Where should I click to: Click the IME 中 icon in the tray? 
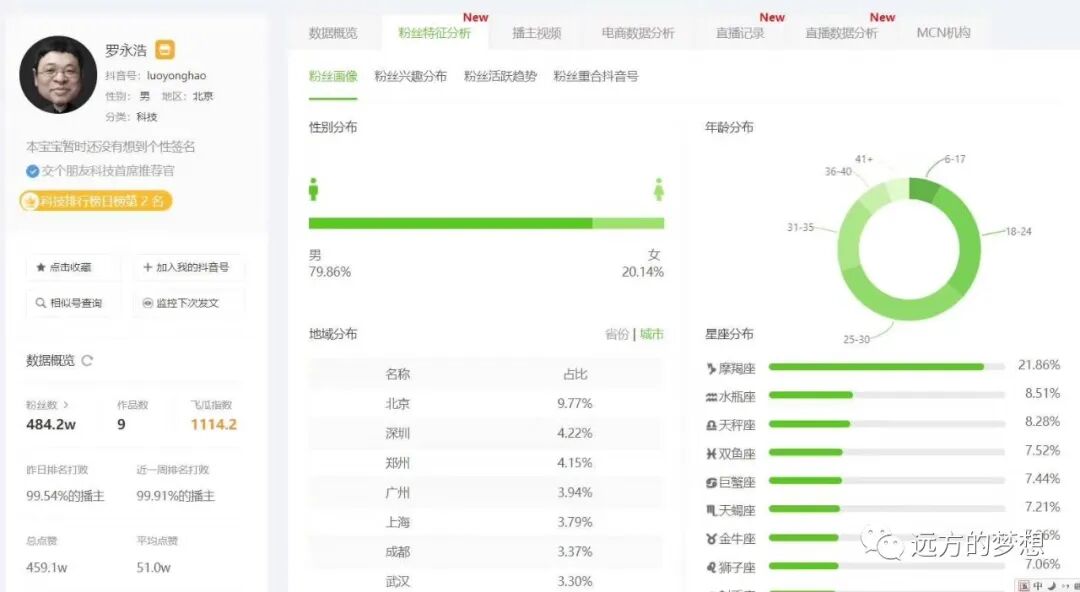(1038, 586)
